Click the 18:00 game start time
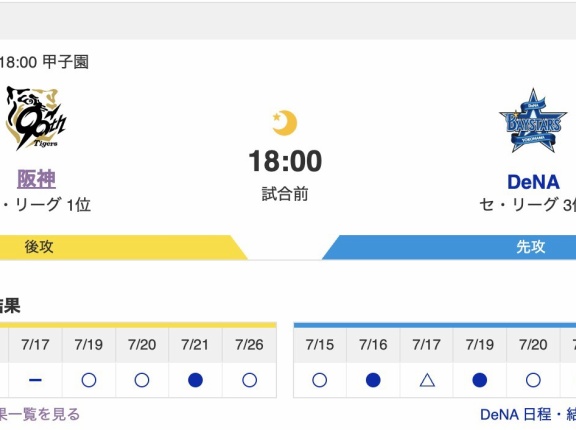576x430 pixels. [285, 161]
